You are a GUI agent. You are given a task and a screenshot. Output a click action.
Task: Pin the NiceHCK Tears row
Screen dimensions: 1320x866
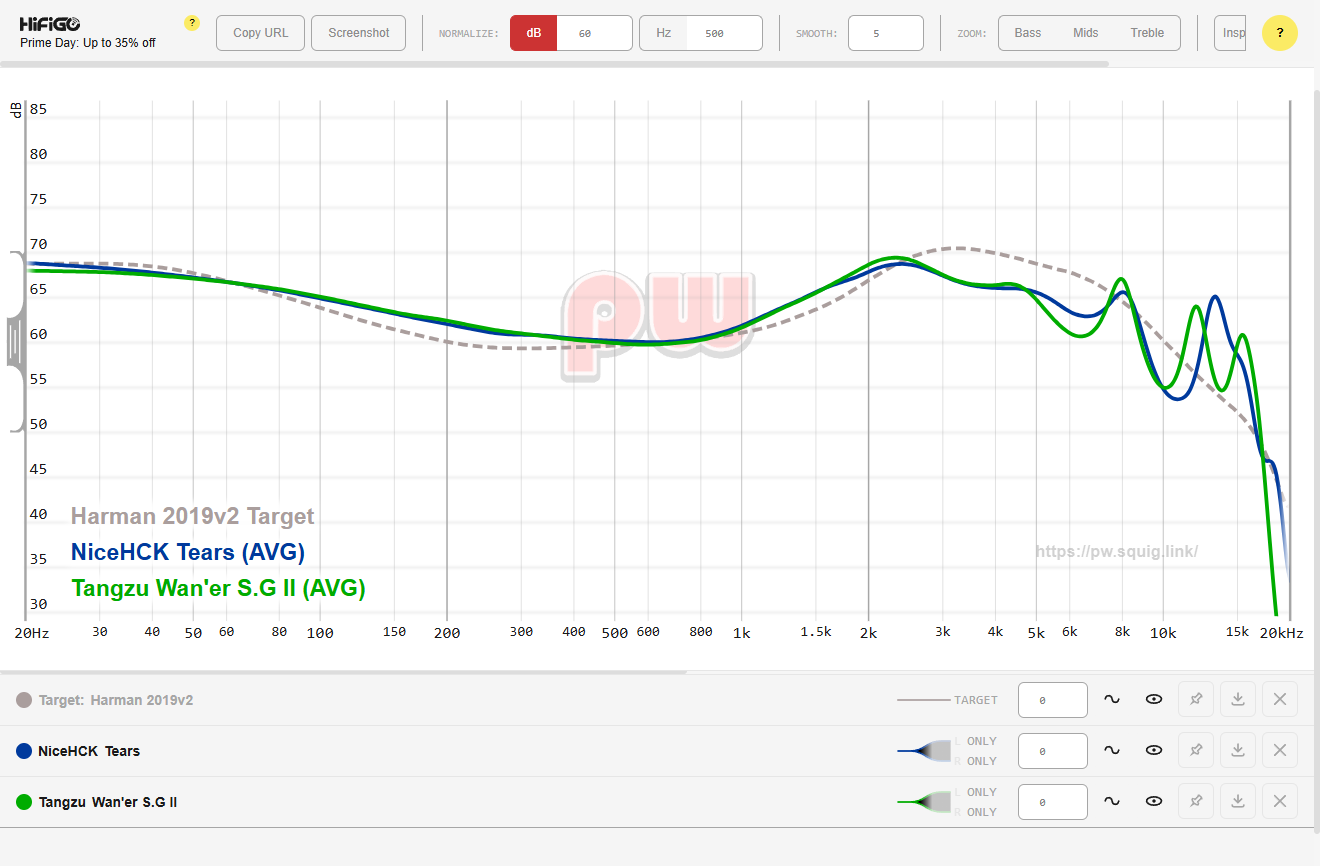coord(1196,751)
